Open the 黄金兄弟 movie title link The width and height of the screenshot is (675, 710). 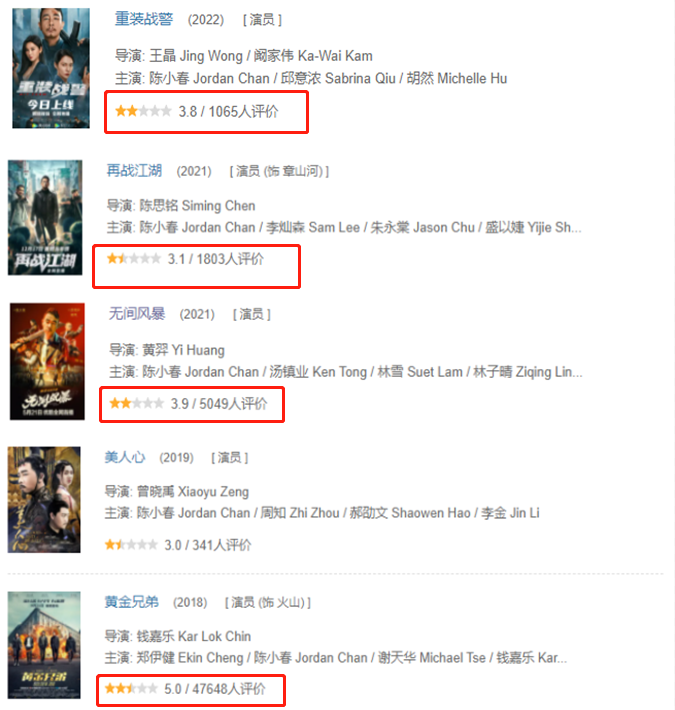point(132,602)
